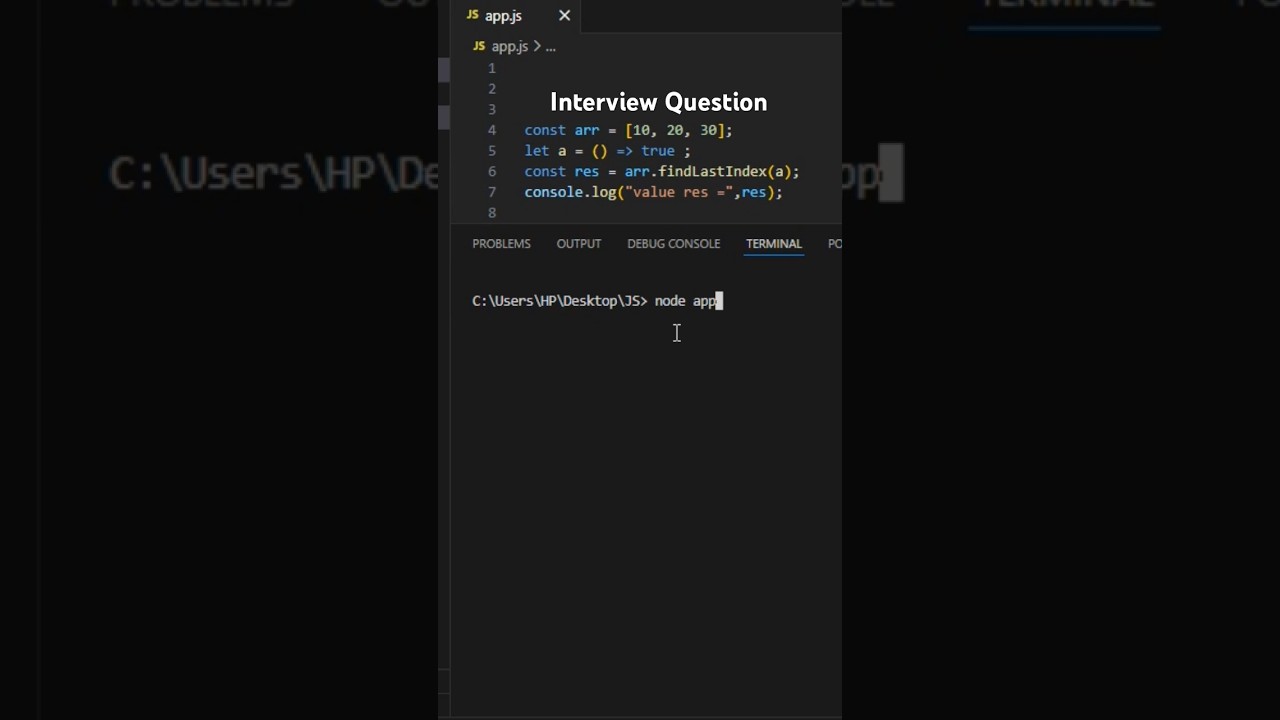
Task: Select the TERMINAL panel tab
Action: [x=774, y=244]
